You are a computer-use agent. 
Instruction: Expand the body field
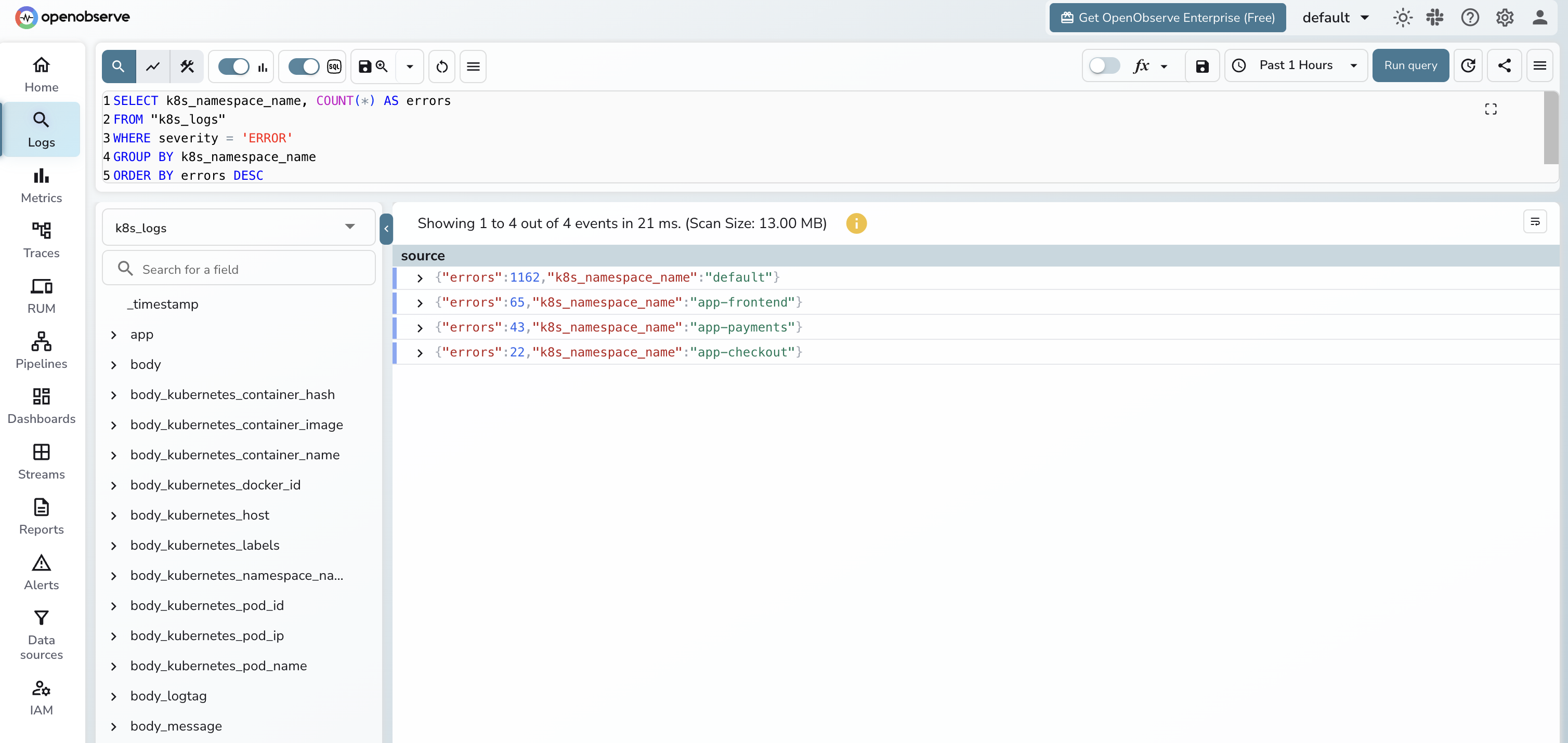coord(114,365)
